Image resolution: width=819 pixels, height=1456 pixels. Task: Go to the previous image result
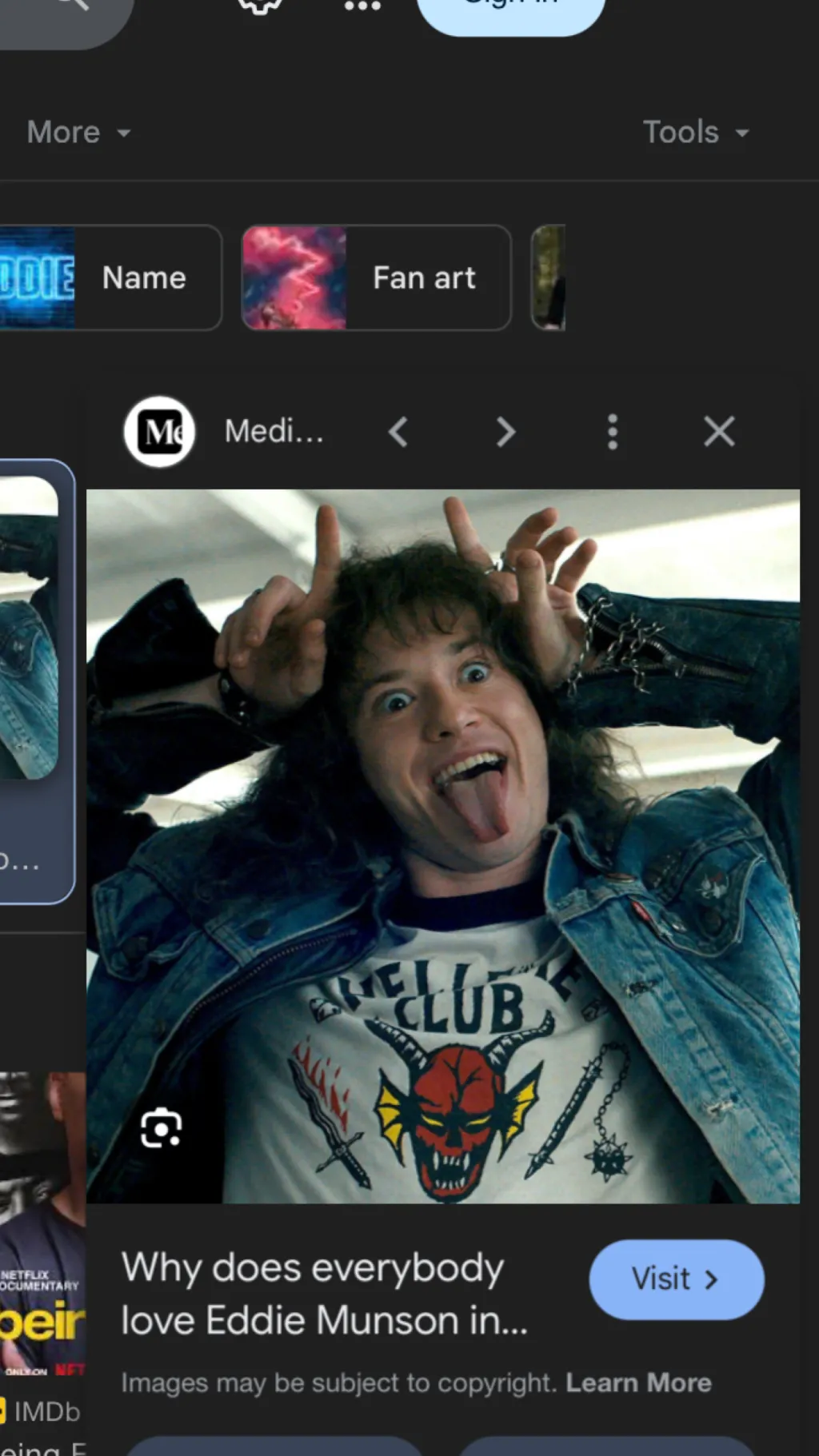(x=398, y=433)
